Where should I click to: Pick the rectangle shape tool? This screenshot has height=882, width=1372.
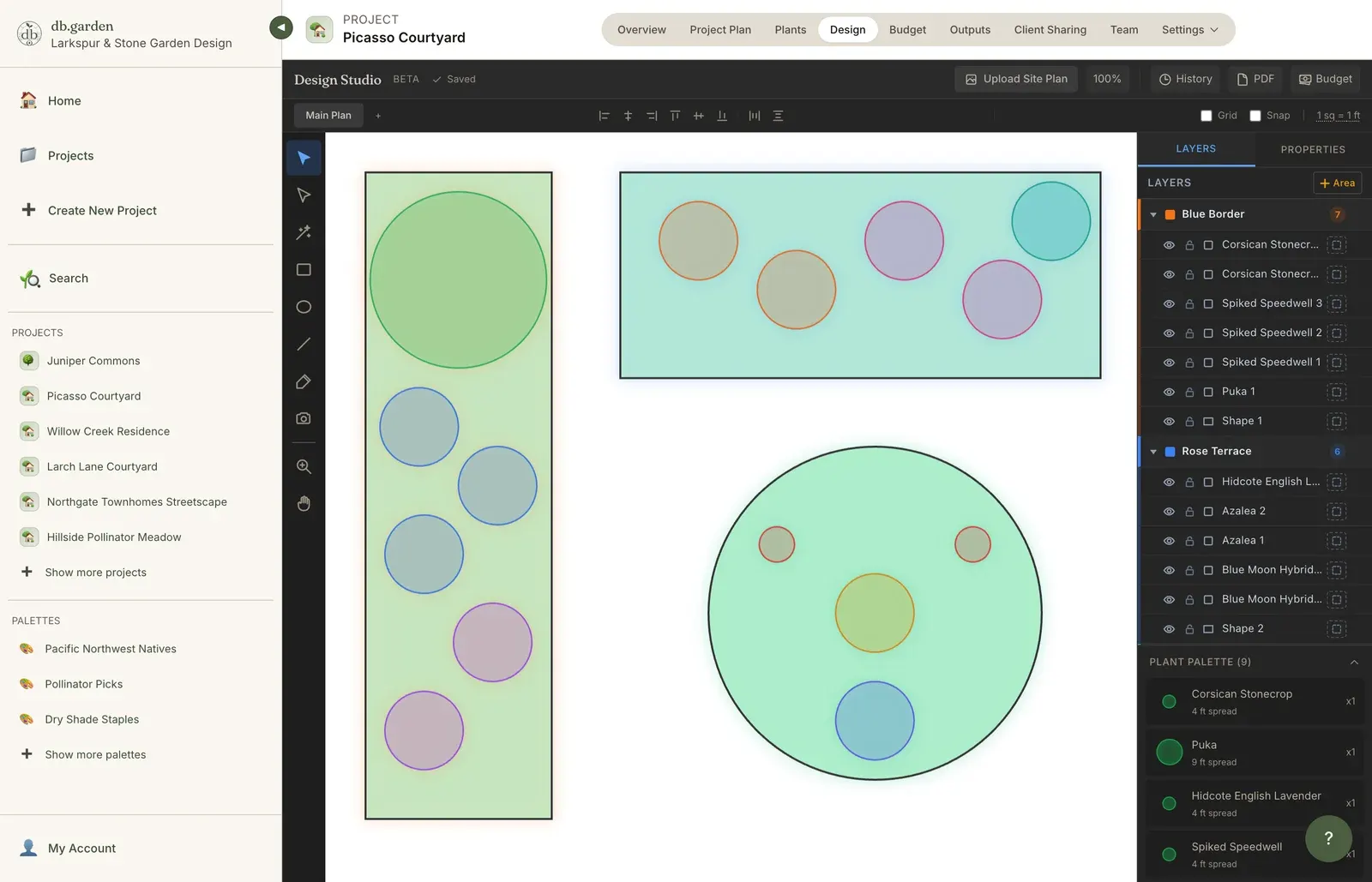point(304,270)
